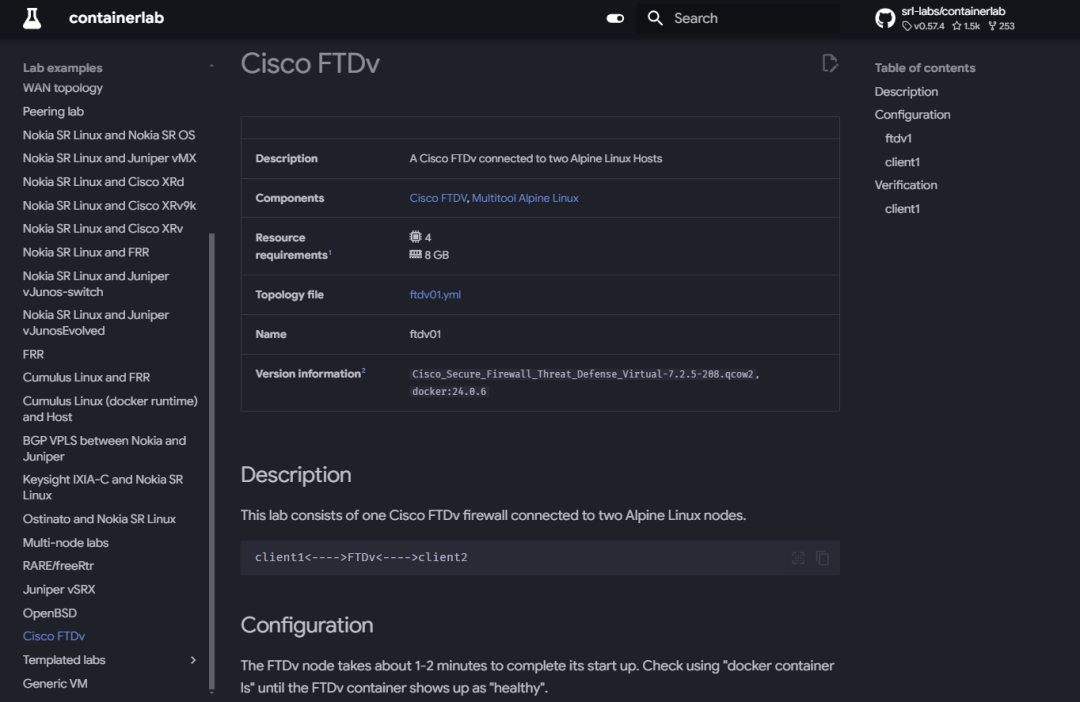Screen dimensions: 1080x702
Task: Click the edit this page icon
Action: click(830, 63)
